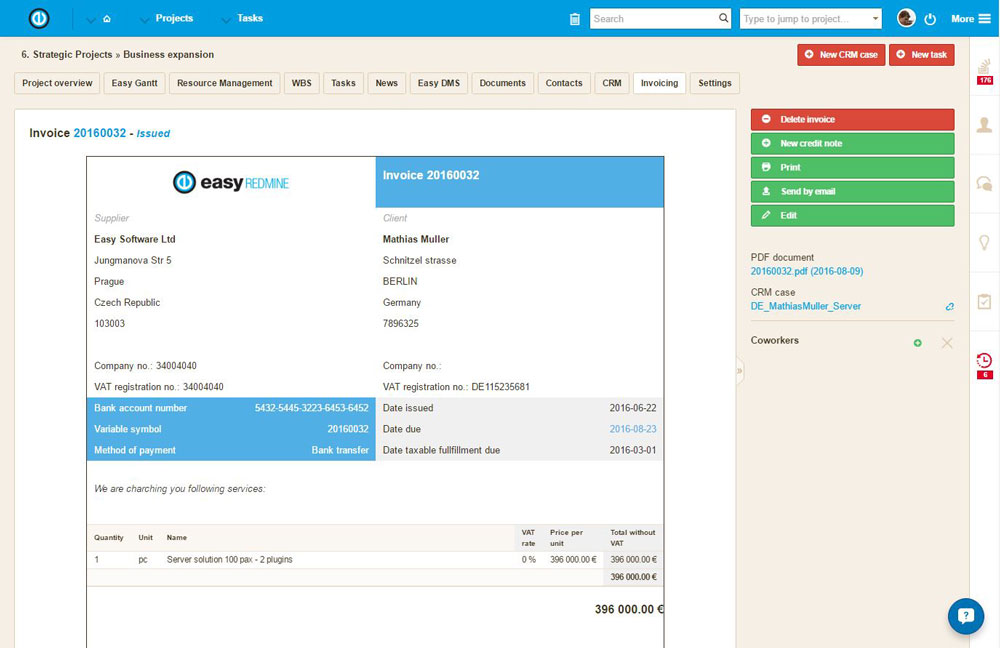Open the Resource Management tab
The image size is (1000, 648).
[224, 83]
